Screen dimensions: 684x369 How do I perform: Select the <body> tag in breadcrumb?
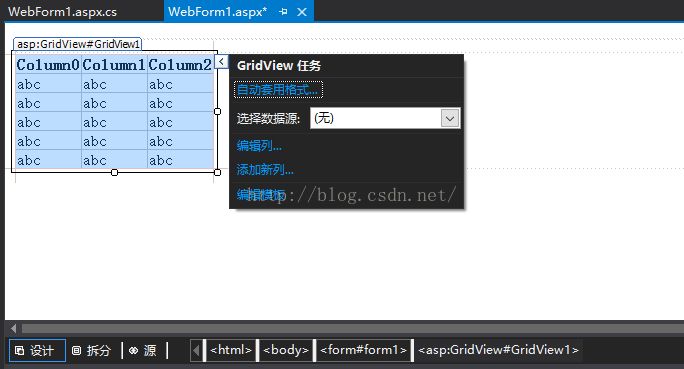(286, 350)
